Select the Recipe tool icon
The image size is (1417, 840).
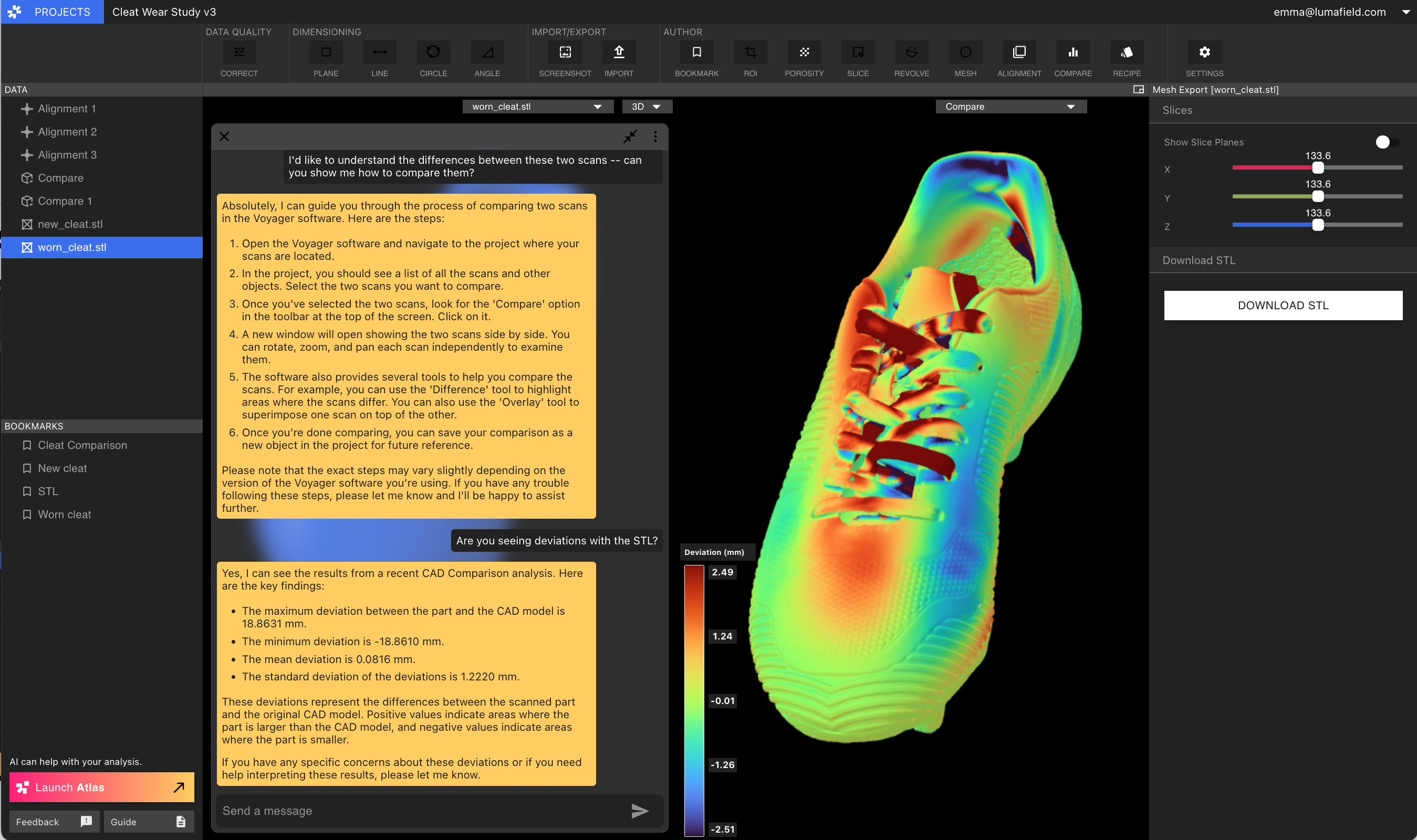[1127, 52]
